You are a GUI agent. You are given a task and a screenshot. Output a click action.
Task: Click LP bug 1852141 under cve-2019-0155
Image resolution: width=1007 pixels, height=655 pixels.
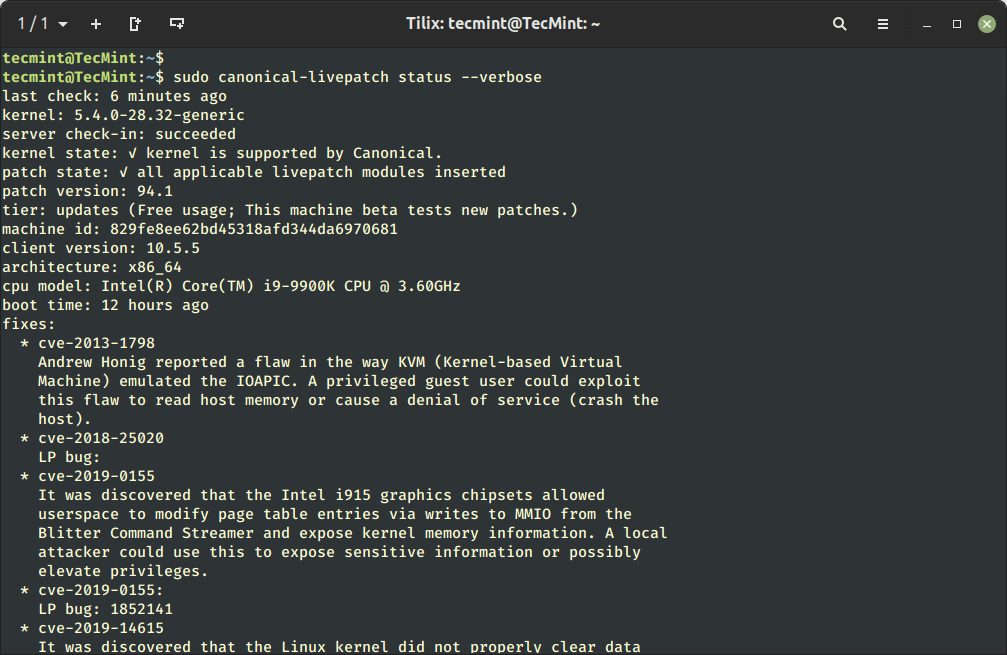click(x=105, y=608)
